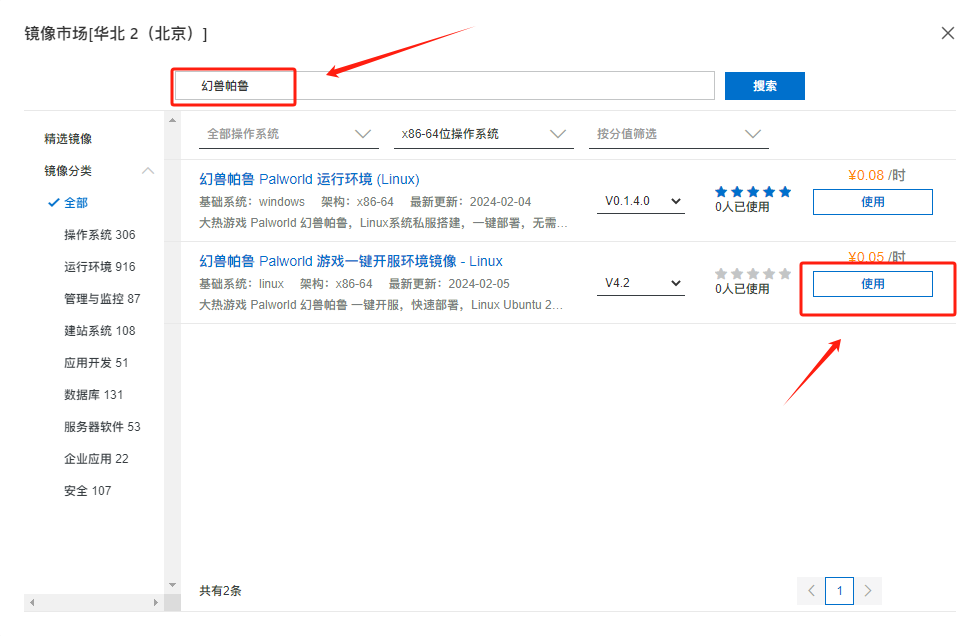Image resolution: width=975 pixels, height=636 pixels.
Task: Select page 1 in pagination
Action: coord(839,591)
